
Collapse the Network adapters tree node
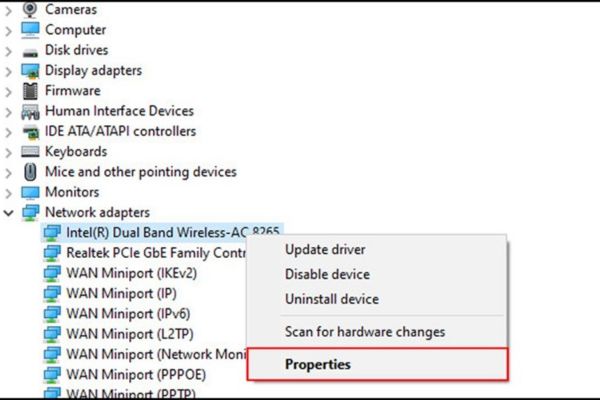point(9,213)
